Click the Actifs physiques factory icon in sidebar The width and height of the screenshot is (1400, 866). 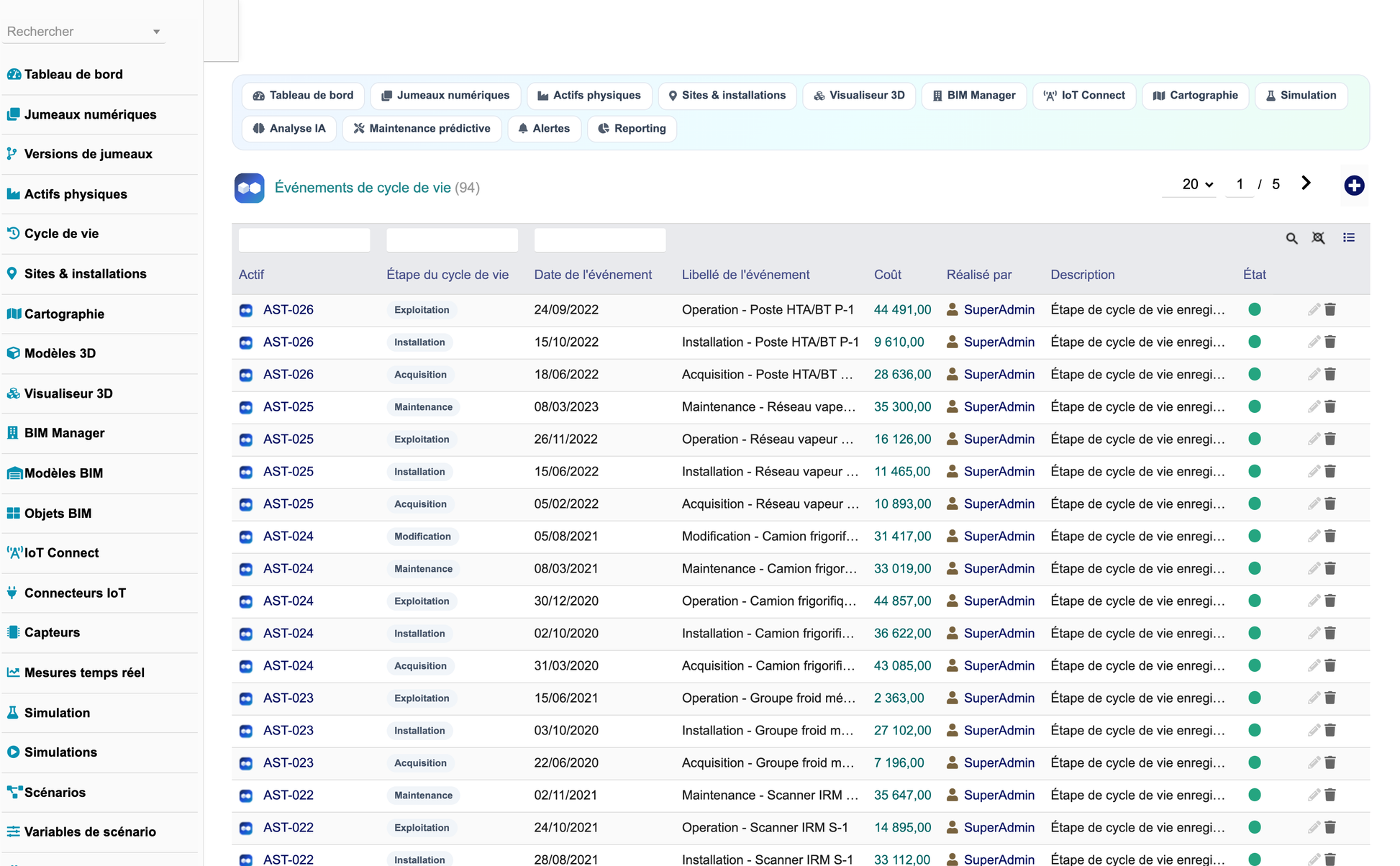pyautogui.click(x=13, y=194)
